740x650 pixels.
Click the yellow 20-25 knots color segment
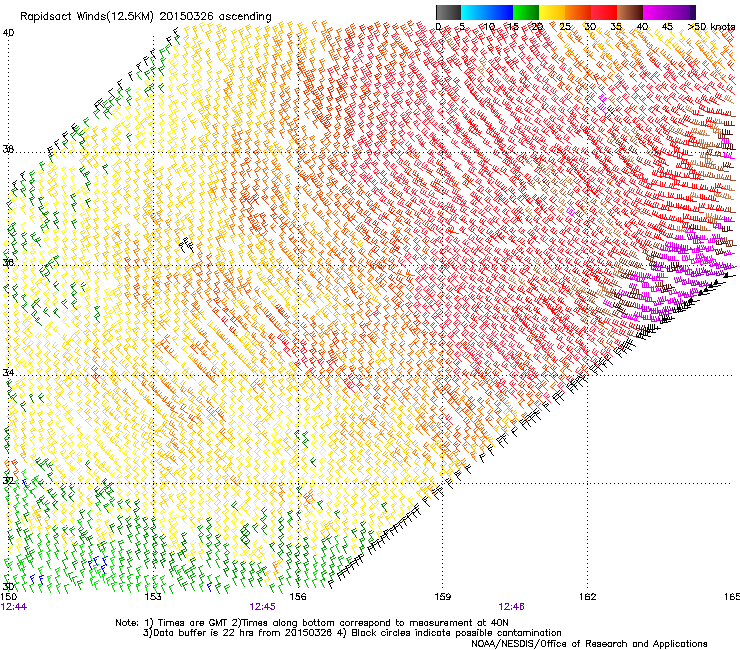tap(552, 12)
